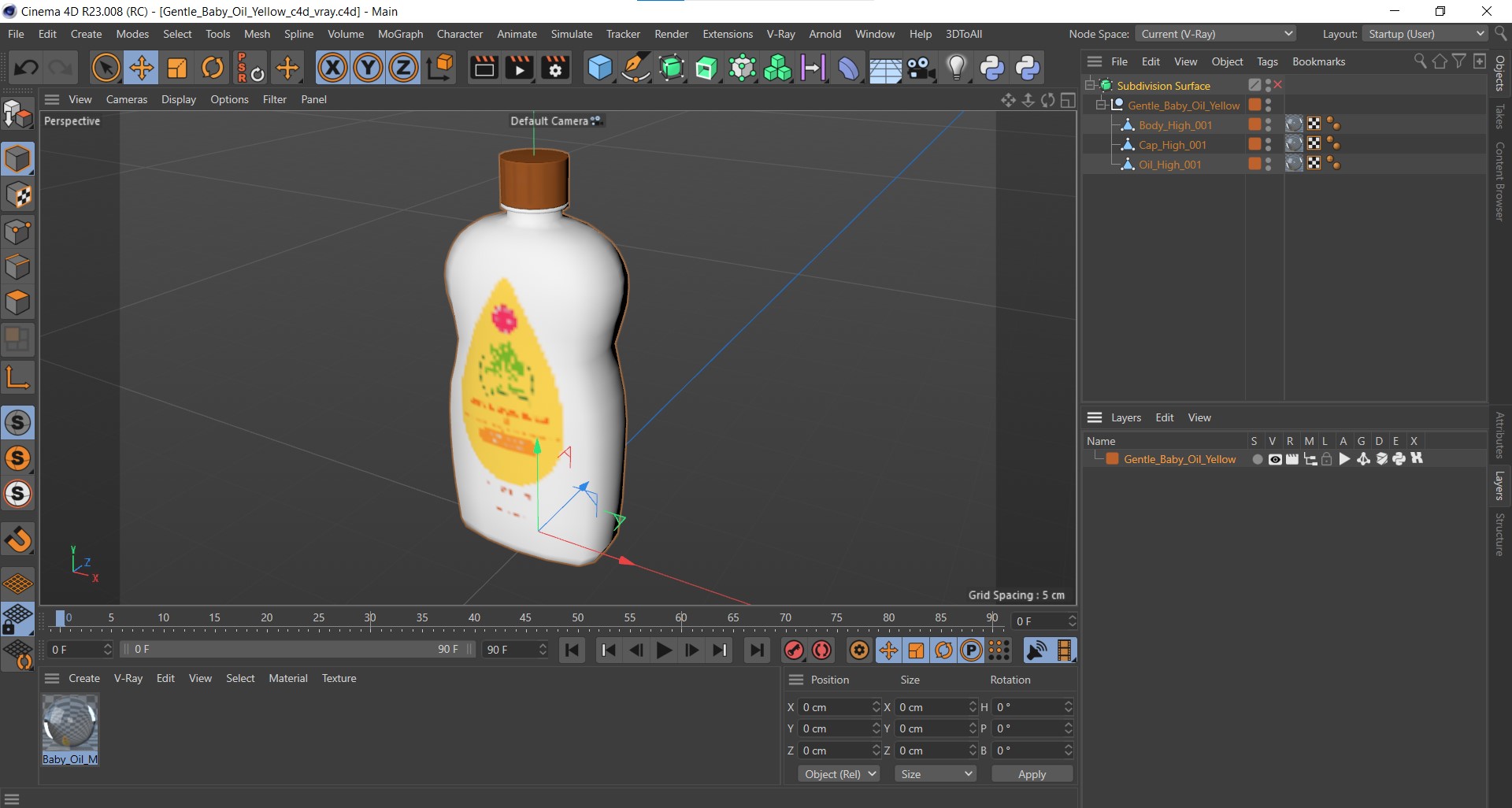1512x808 pixels.
Task: Click Record Active Objects button
Action: 794,650
